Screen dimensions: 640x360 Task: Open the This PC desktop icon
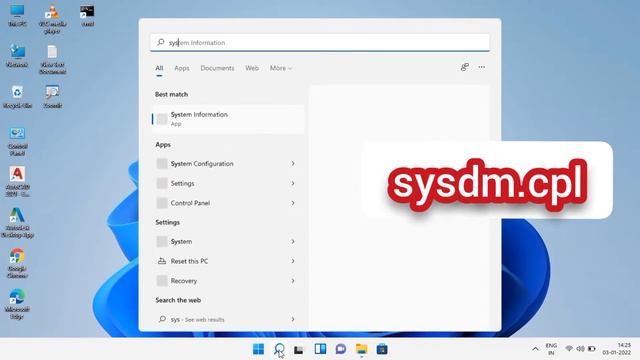pos(17,16)
